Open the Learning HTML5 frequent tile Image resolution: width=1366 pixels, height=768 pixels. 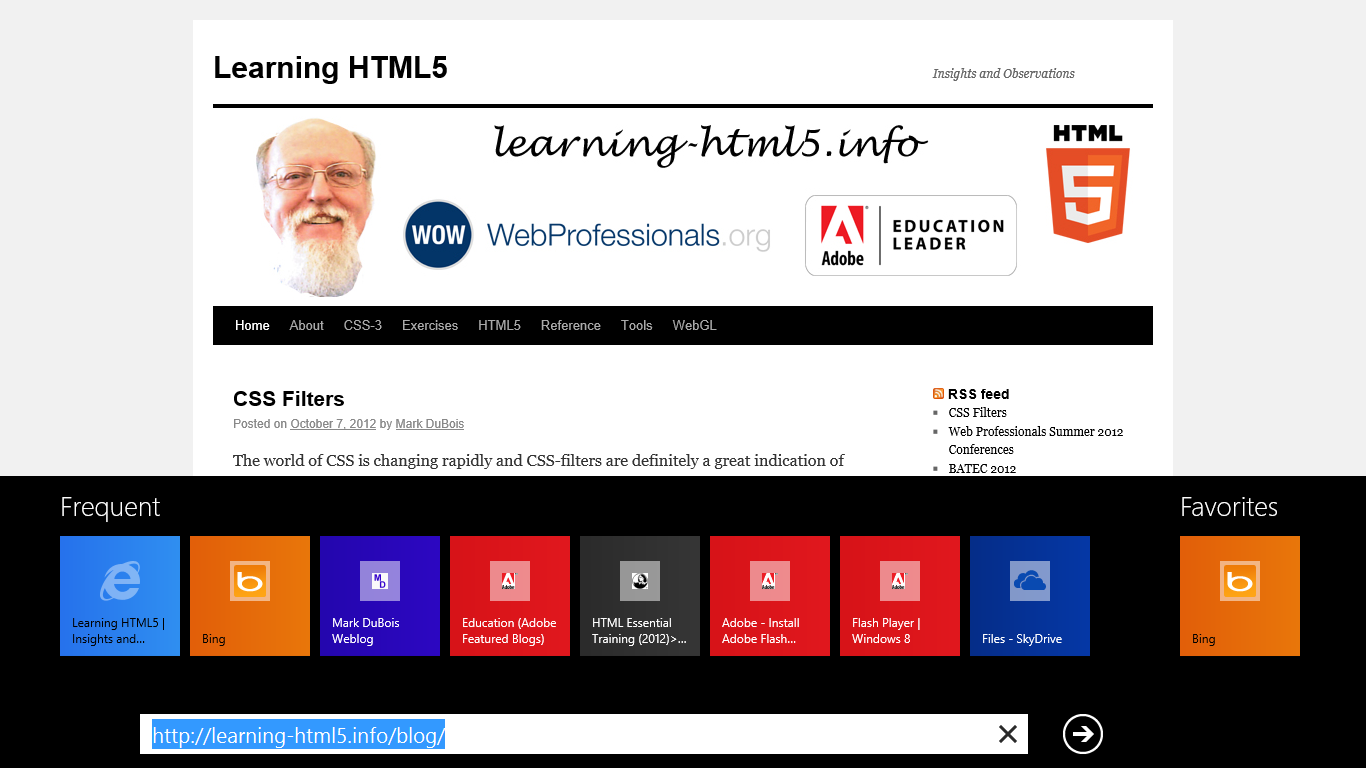120,596
